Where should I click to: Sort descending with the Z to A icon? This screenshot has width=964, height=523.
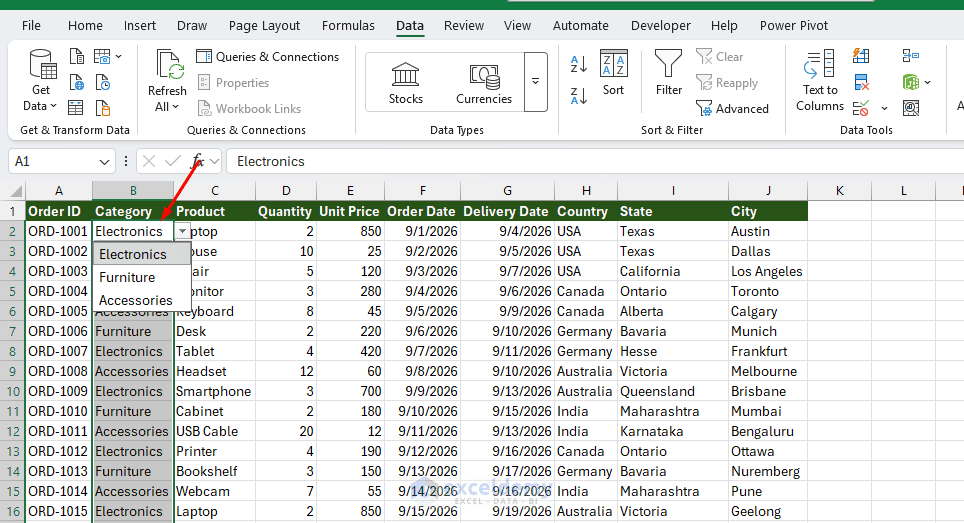579,96
